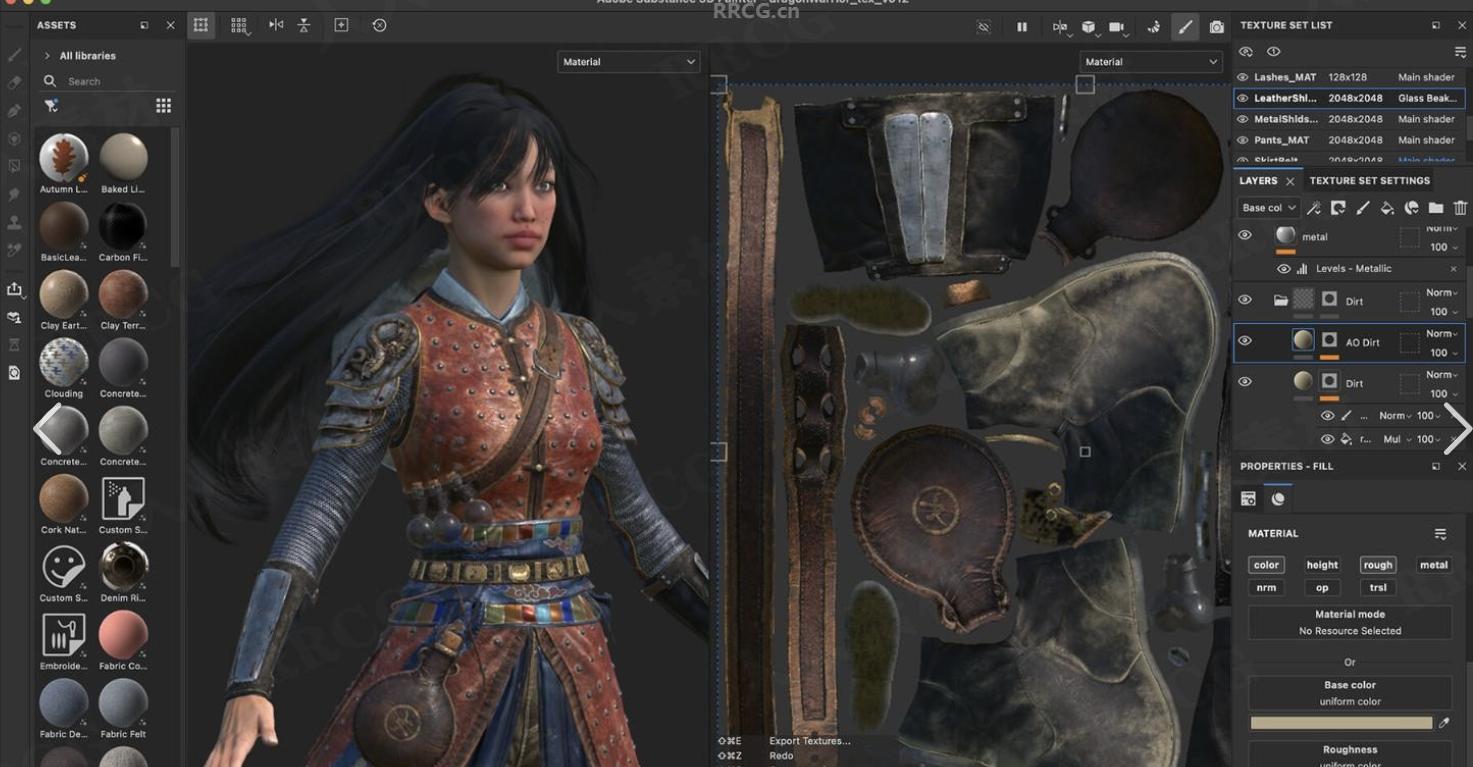Screen dimensions: 1473x767
Task: Click the horizontal symmetry mirror icon
Action: (x=276, y=25)
